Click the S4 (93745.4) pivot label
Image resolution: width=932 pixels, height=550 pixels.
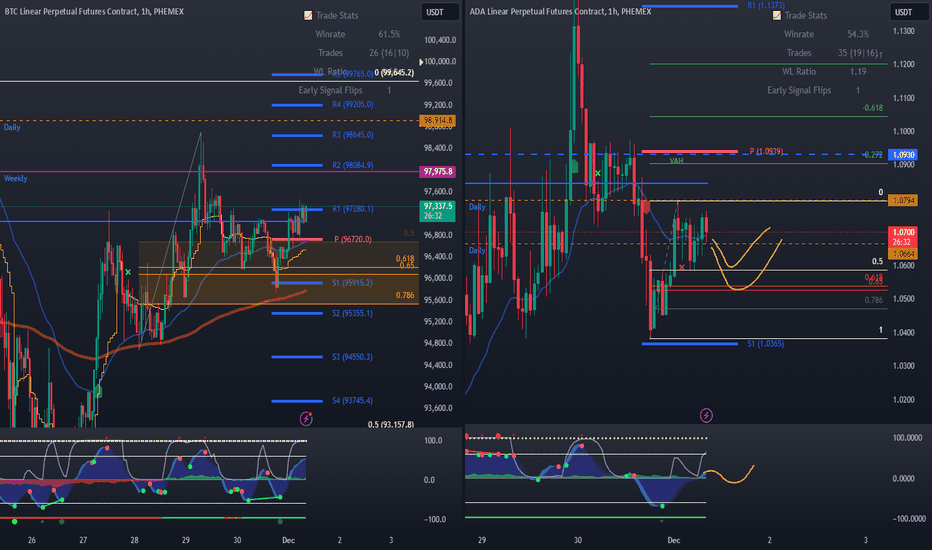tap(352, 401)
